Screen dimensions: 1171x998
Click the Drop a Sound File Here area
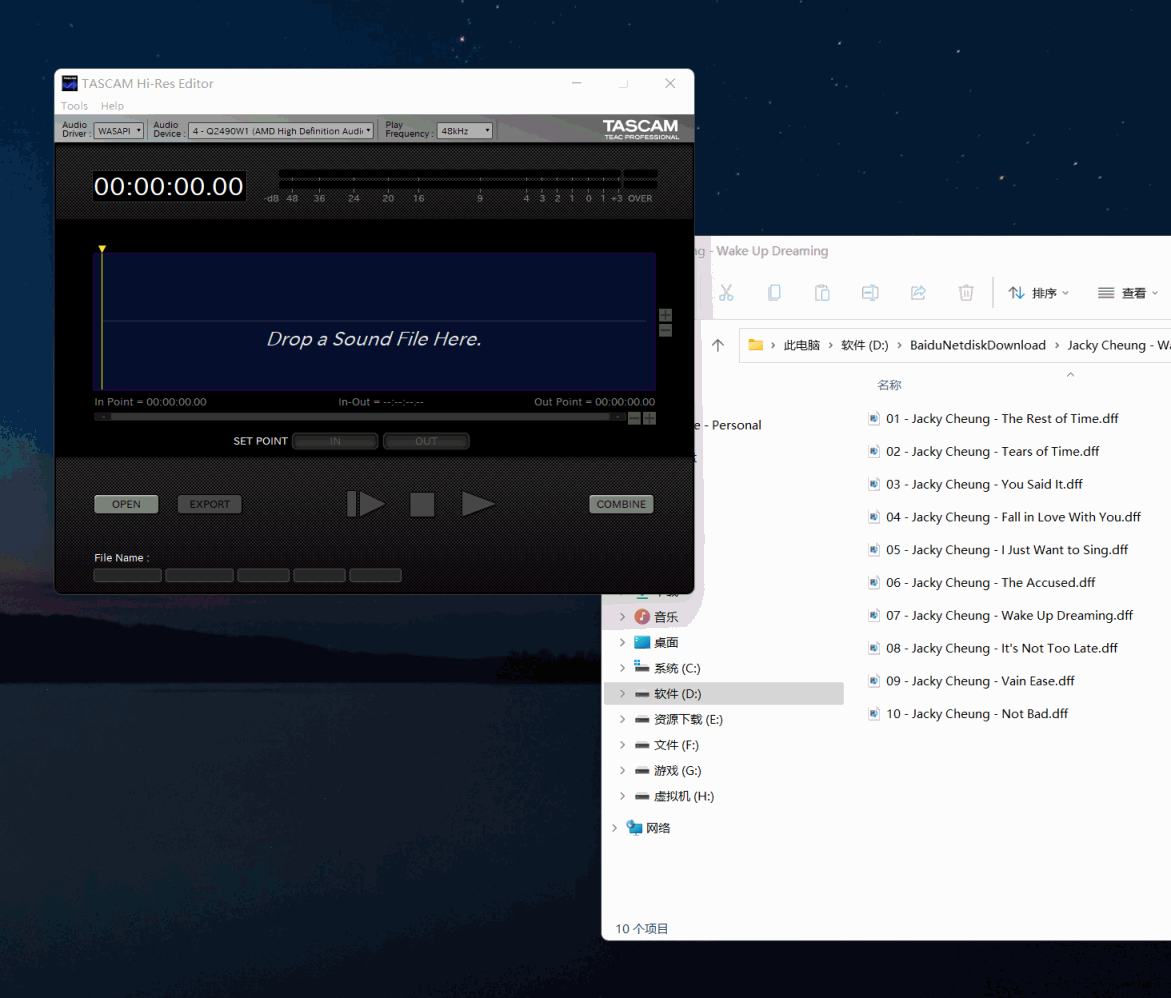(x=374, y=322)
